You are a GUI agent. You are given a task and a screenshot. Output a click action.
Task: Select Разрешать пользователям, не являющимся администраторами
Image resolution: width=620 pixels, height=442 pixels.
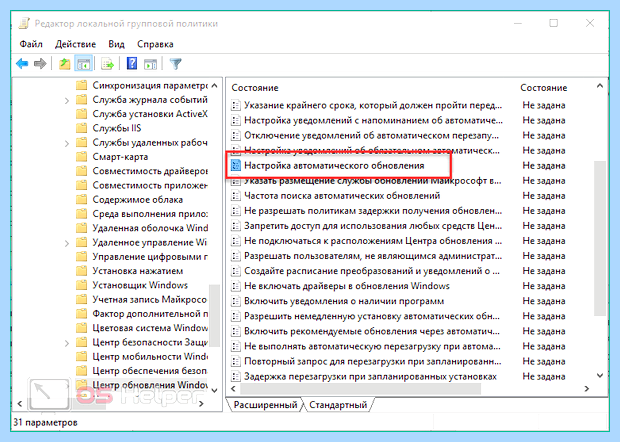pos(373,256)
